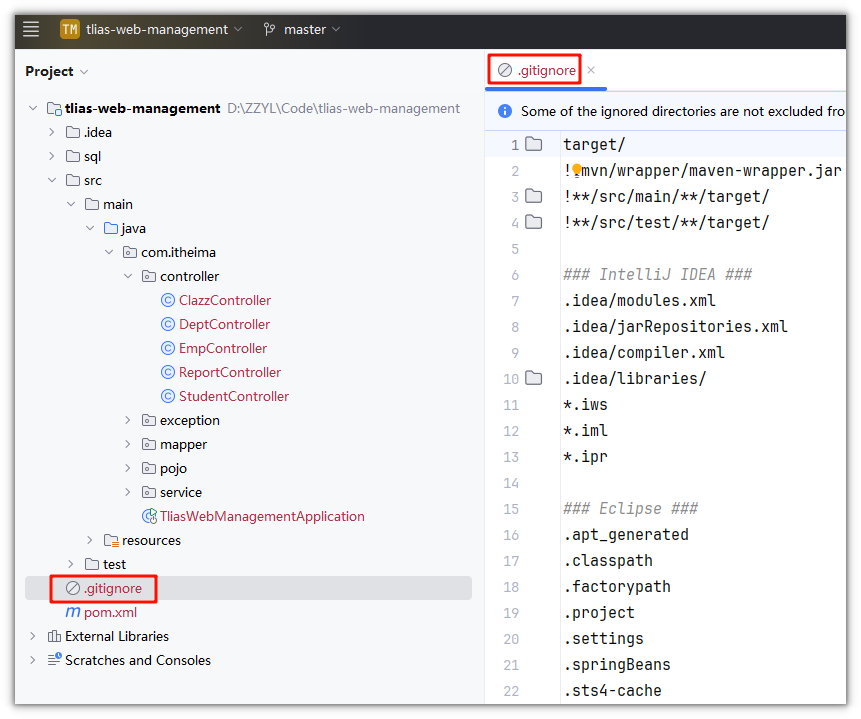
Task: Click the StudentController class icon
Action: 167,397
